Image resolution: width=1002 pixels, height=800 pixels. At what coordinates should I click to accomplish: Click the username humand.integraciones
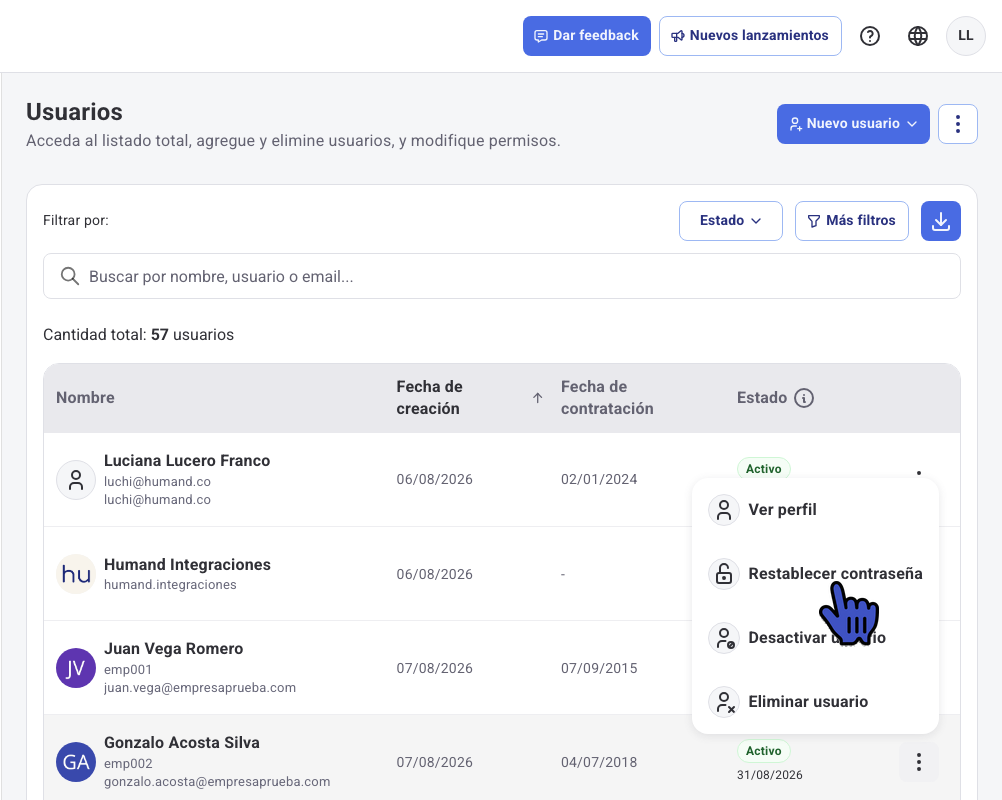pos(170,585)
